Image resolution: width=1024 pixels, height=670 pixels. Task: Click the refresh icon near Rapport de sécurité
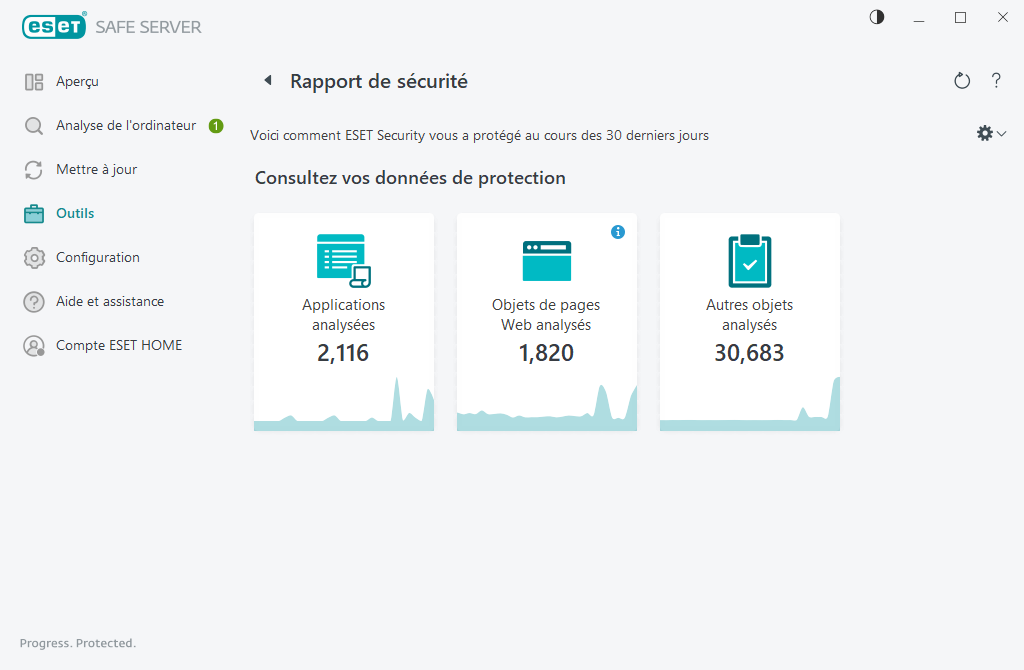pyautogui.click(x=961, y=81)
